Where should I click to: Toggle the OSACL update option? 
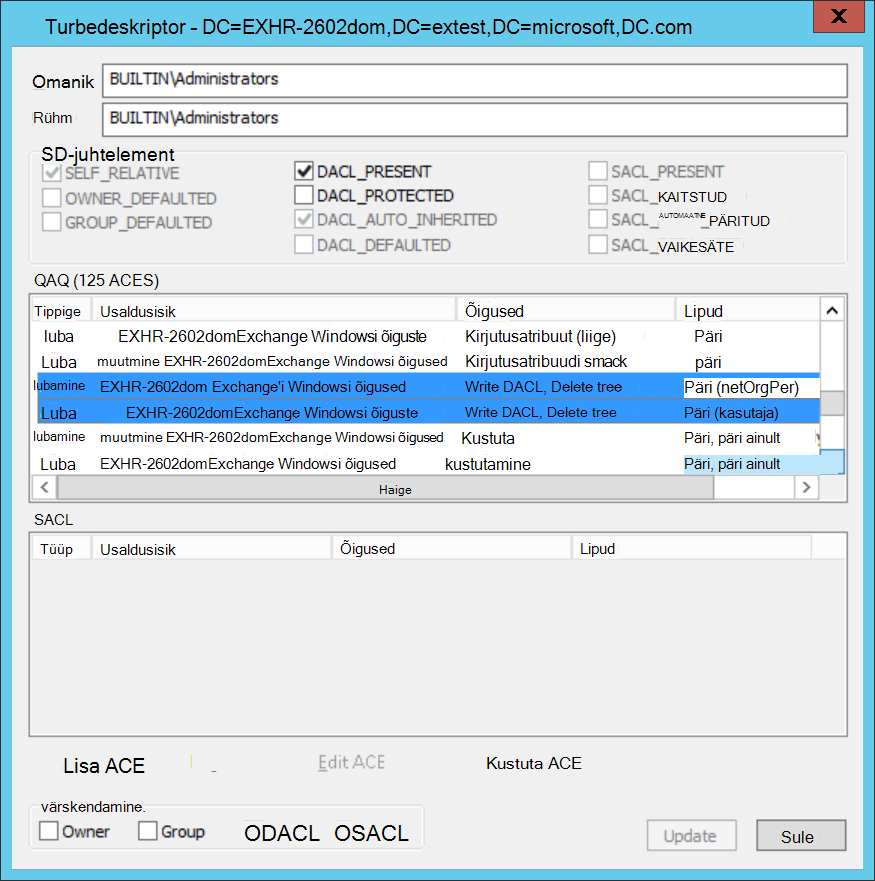point(371,833)
